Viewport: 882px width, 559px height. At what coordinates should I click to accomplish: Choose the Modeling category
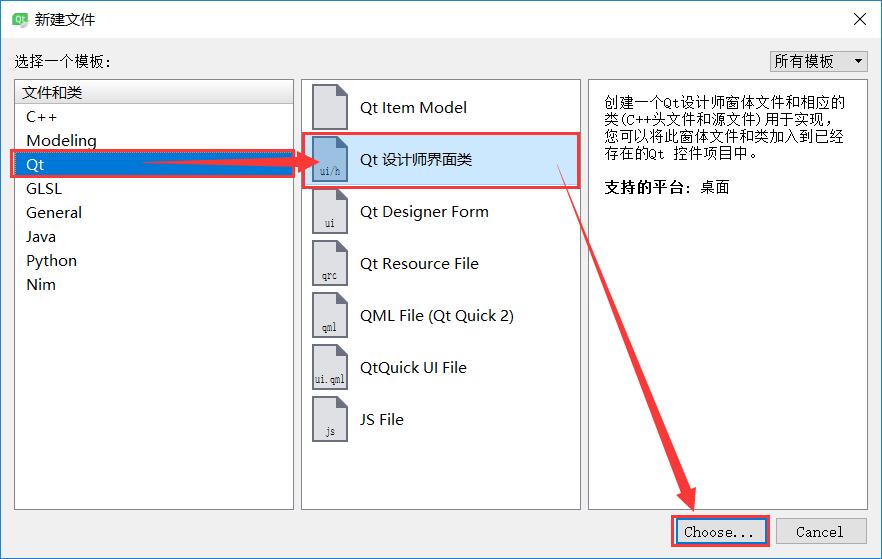61,140
